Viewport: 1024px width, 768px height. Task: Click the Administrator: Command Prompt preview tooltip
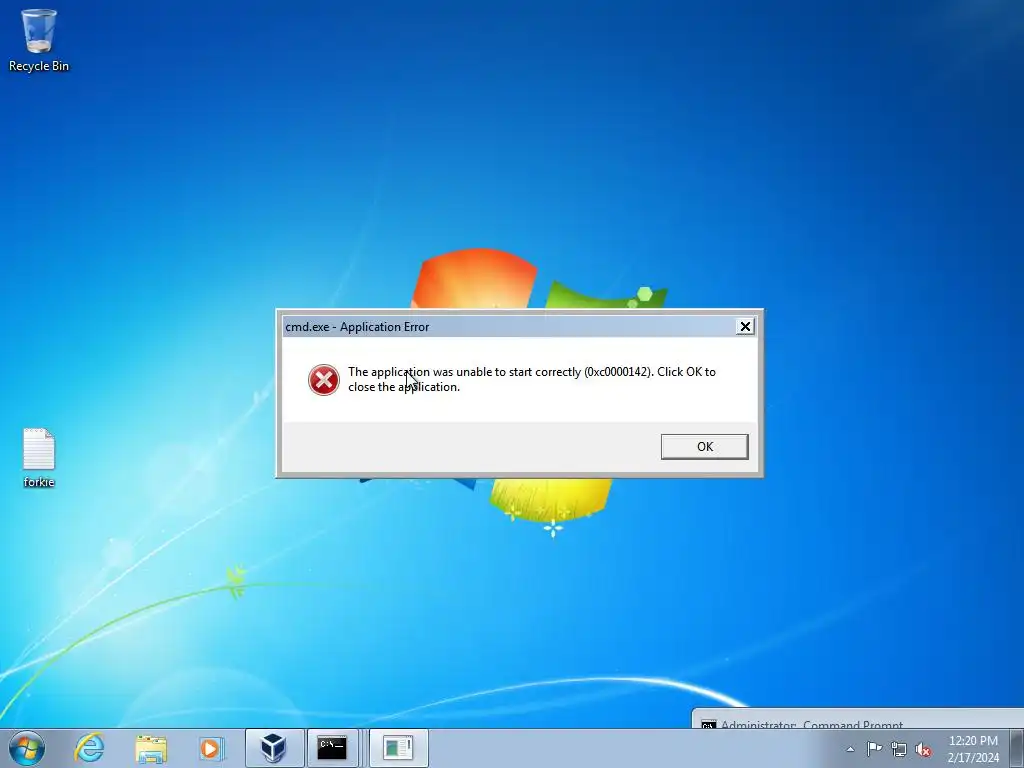point(857,718)
